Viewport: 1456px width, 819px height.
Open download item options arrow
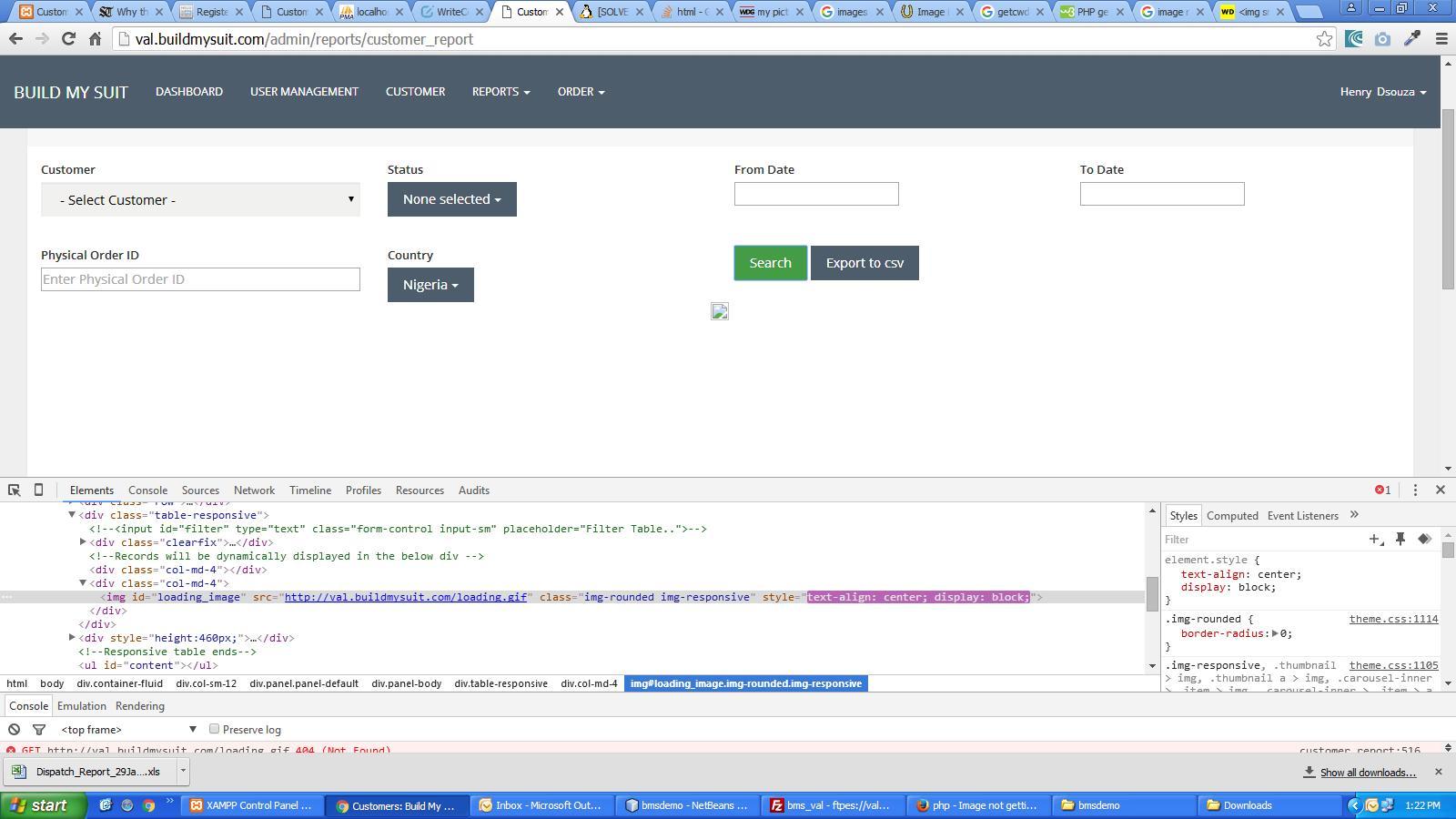(183, 771)
